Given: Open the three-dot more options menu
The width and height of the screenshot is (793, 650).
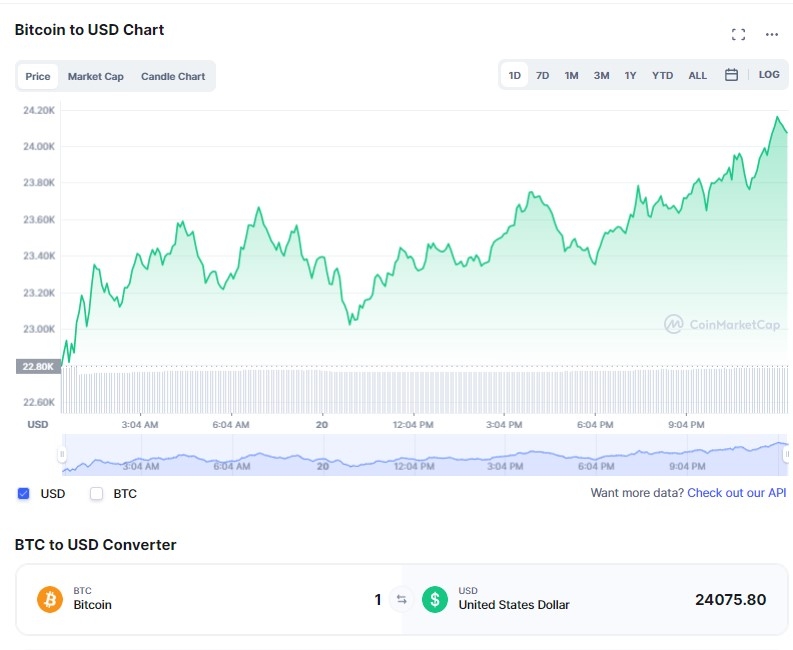Looking at the screenshot, I should [x=771, y=35].
